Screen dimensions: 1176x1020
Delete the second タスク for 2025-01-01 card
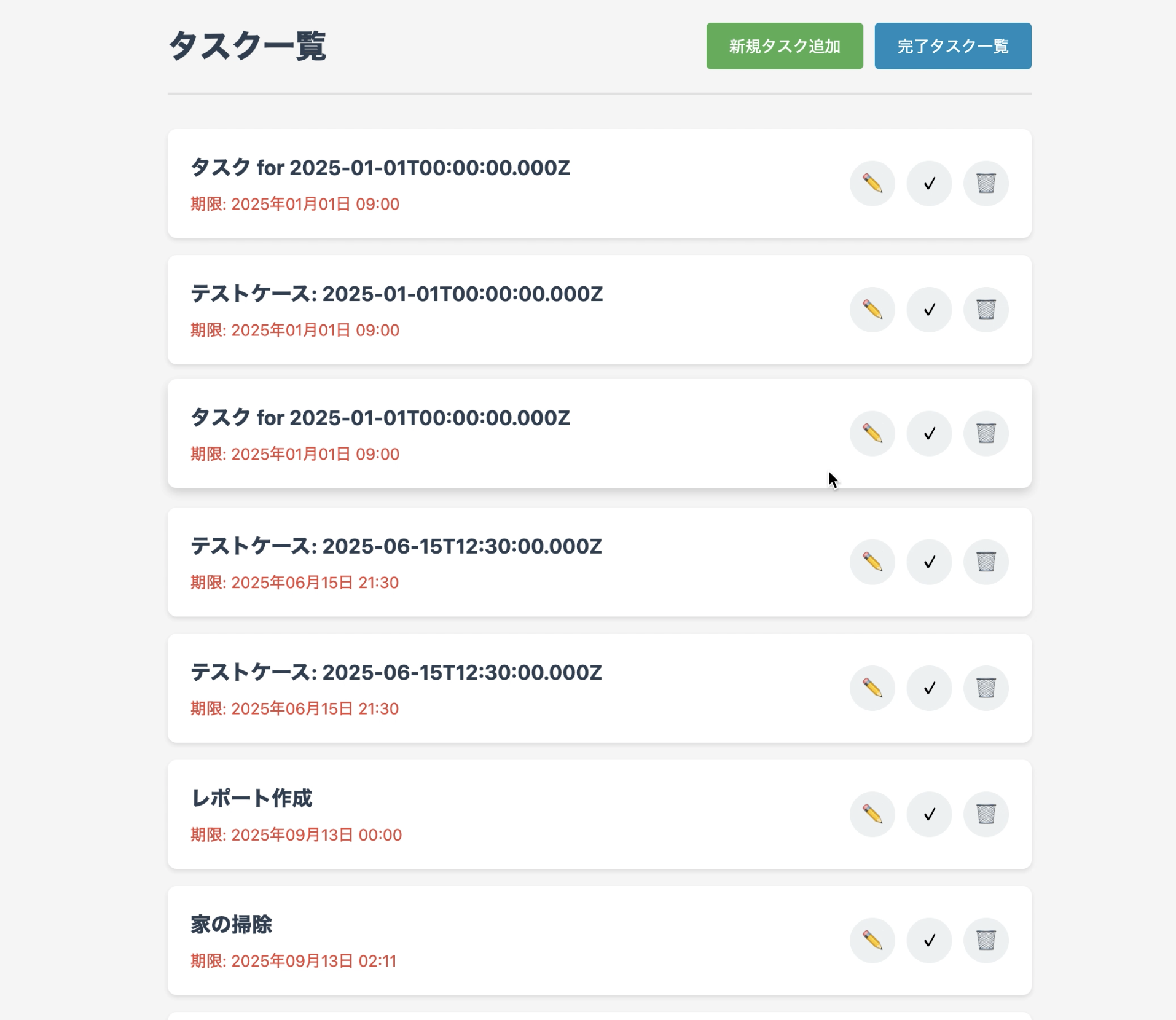986,434
